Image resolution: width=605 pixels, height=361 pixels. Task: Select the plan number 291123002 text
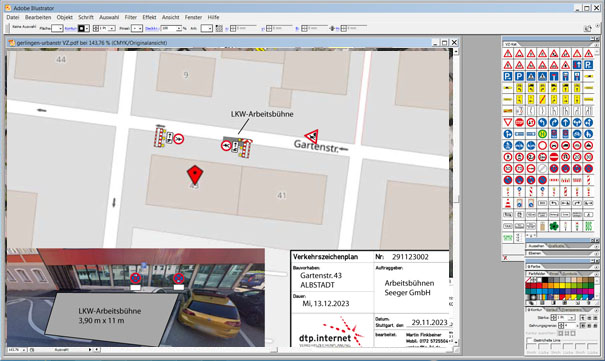coord(410,257)
